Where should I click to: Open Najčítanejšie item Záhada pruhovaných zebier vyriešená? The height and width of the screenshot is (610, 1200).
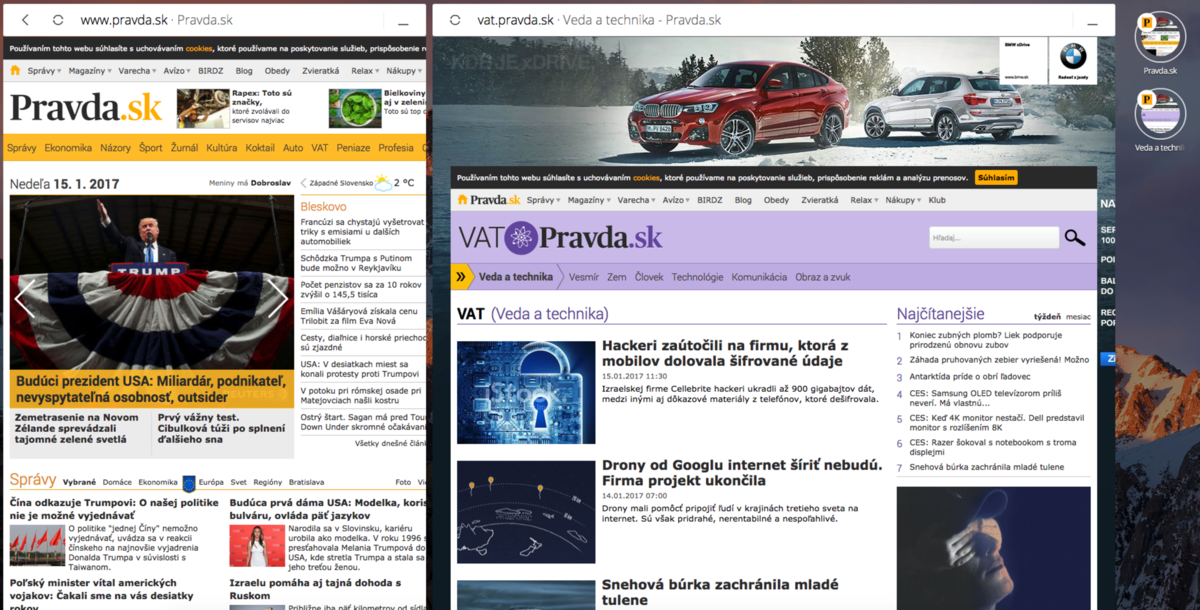pos(999,359)
